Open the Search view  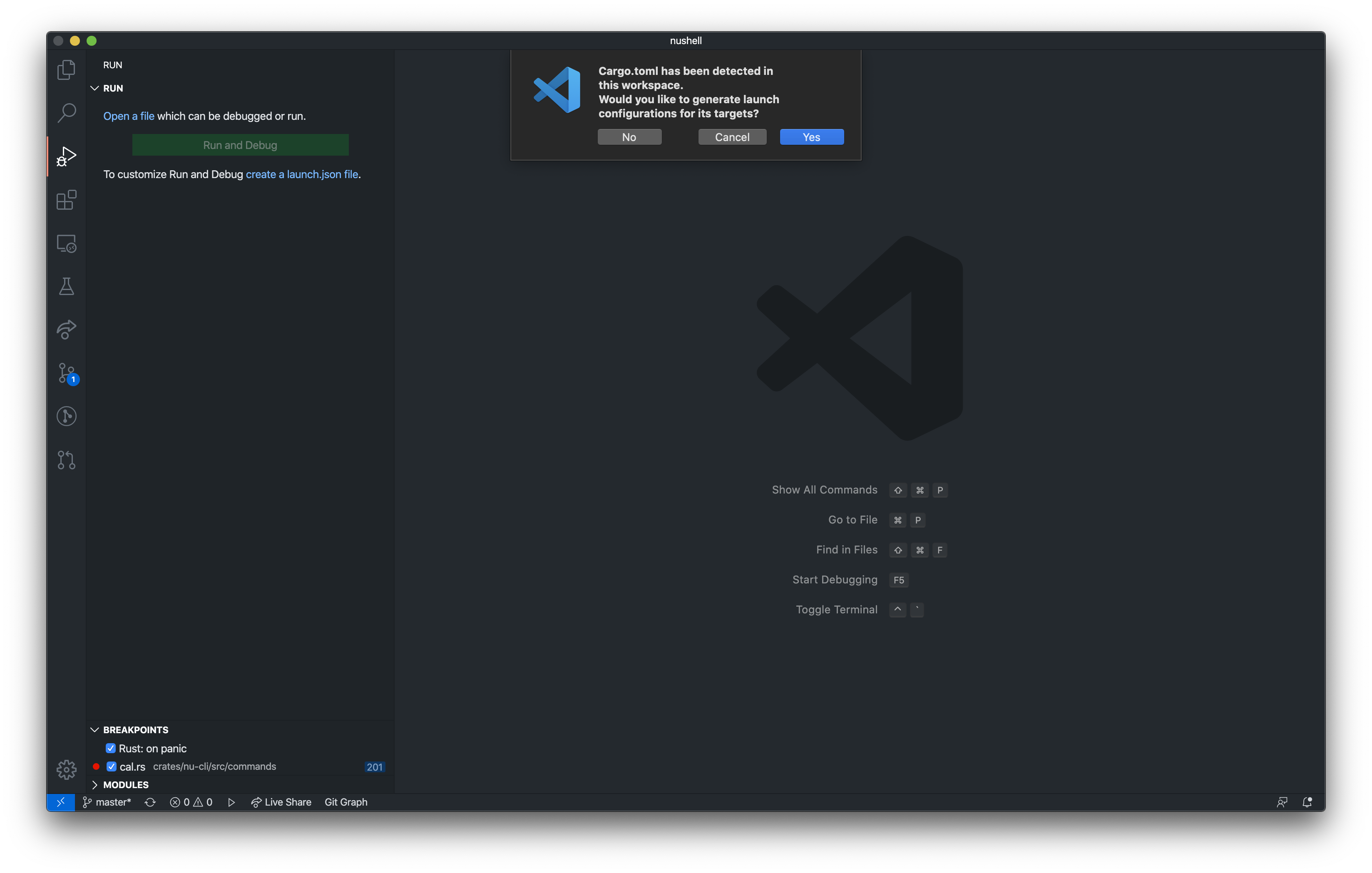[66, 113]
